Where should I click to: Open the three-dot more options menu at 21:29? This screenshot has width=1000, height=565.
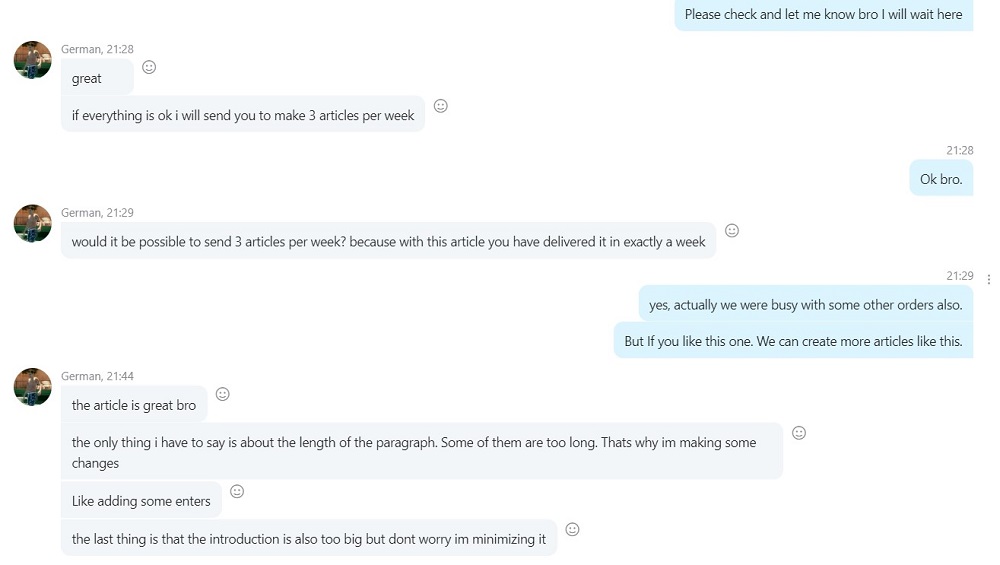click(989, 279)
